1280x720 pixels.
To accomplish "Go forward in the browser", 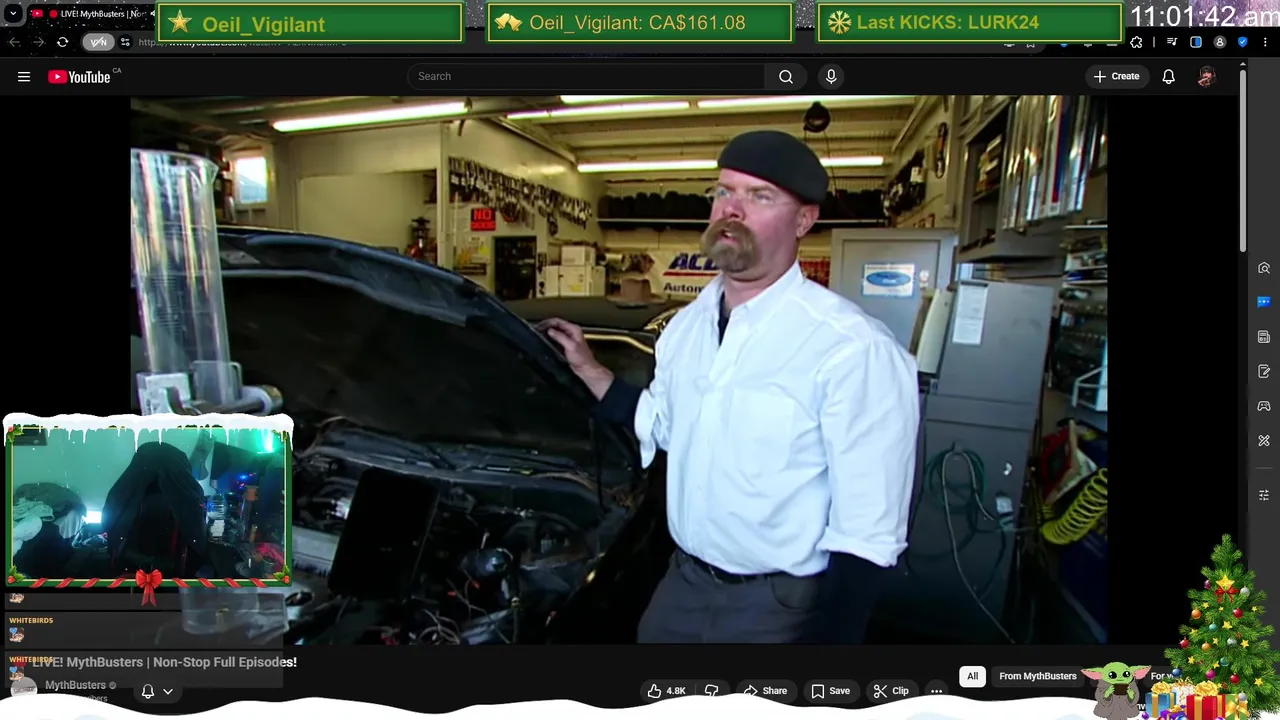I will [38, 42].
